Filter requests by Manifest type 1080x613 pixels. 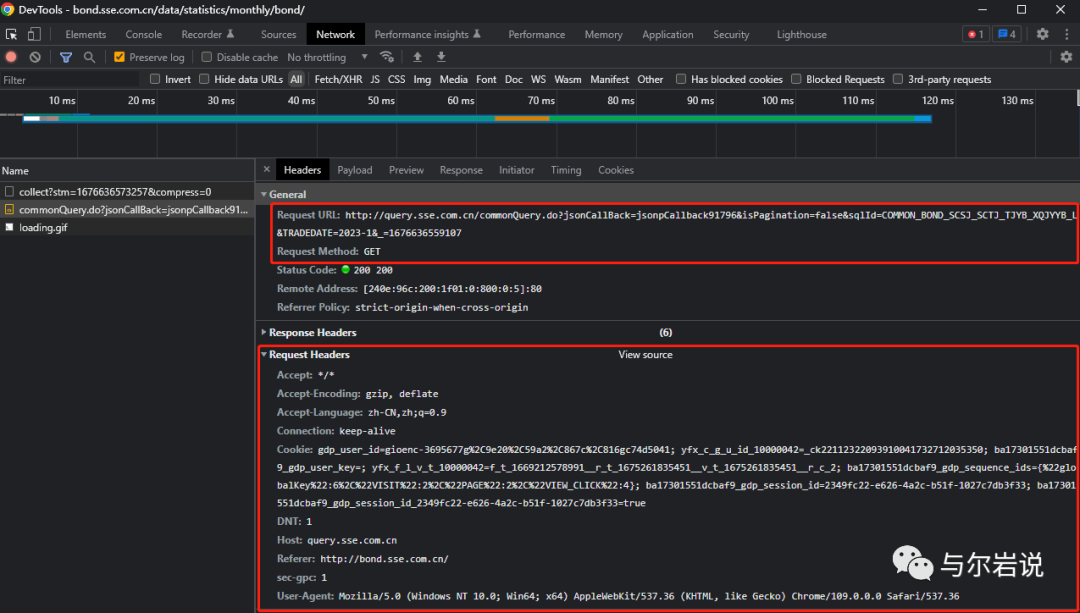[610, 79]
